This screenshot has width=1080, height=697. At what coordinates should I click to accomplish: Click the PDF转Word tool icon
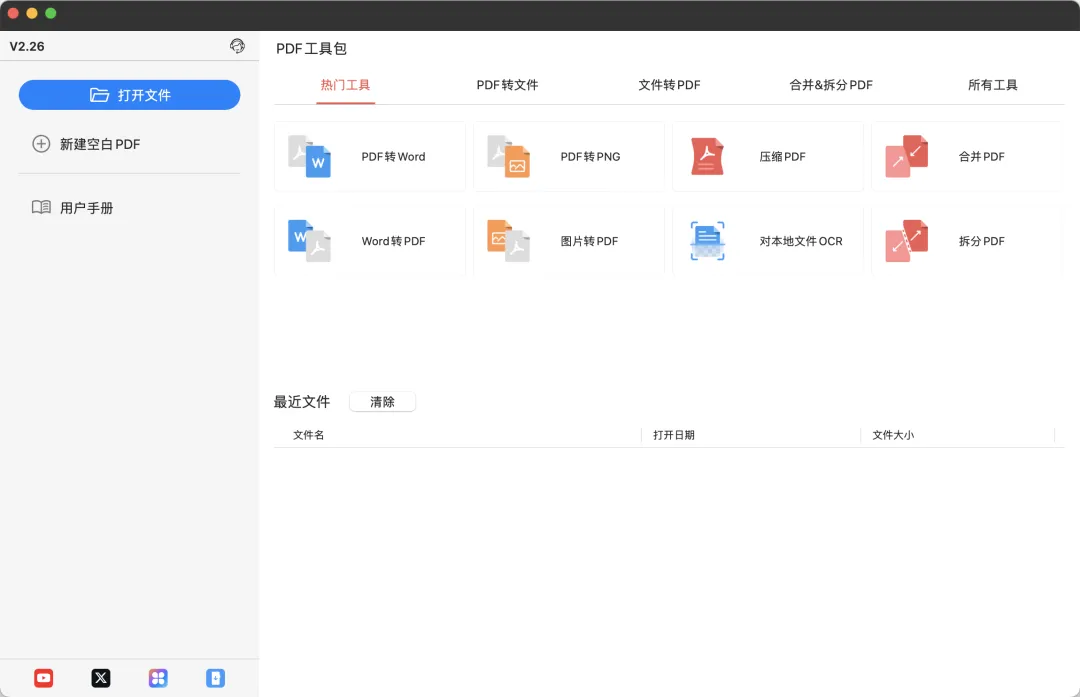point(309,156)
